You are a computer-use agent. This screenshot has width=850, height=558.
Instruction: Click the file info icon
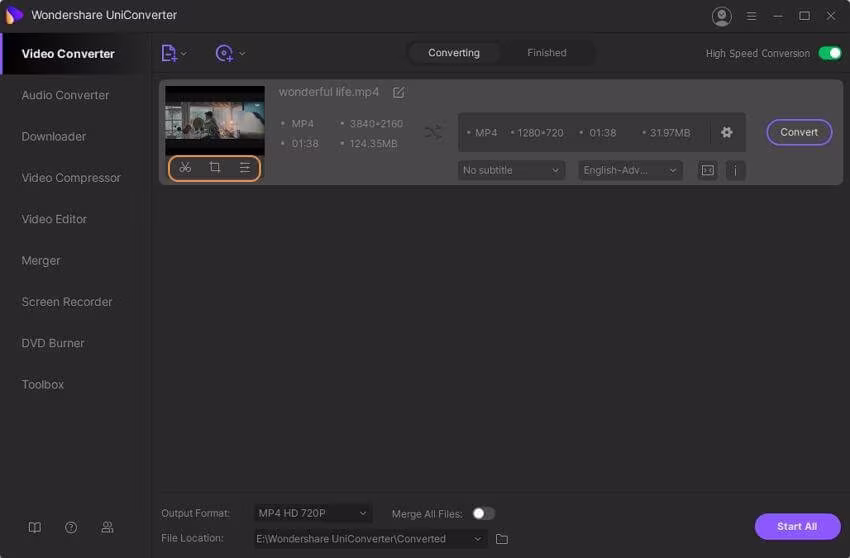click(735, 170)
